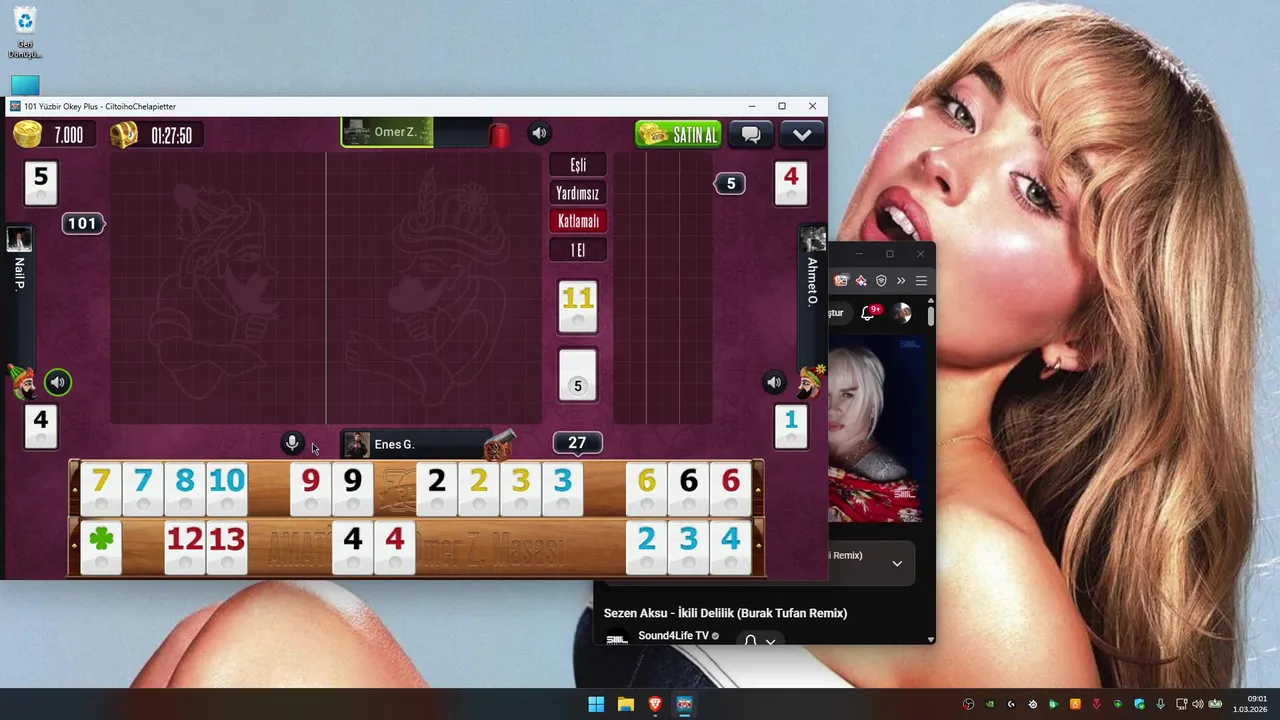The width and height of the screenshot is (1280, 720).
Task: Expand the game menu chevron at top right
Action: (802, 134)
